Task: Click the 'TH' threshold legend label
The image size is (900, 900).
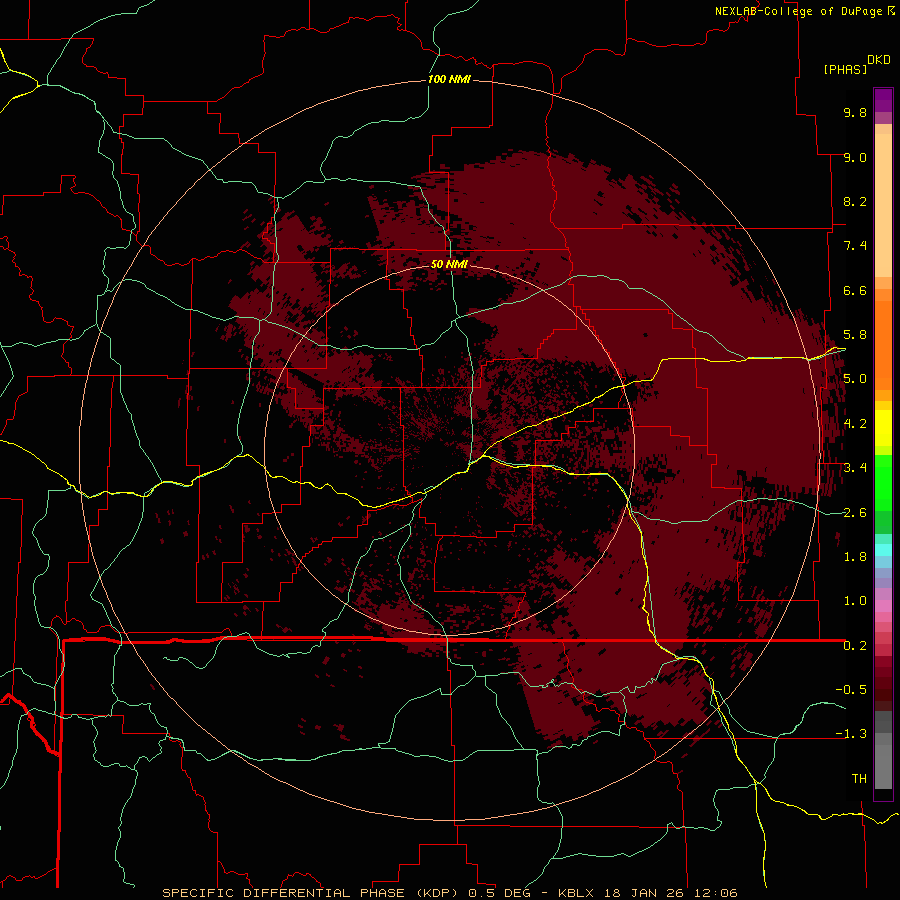Action: 859,779
